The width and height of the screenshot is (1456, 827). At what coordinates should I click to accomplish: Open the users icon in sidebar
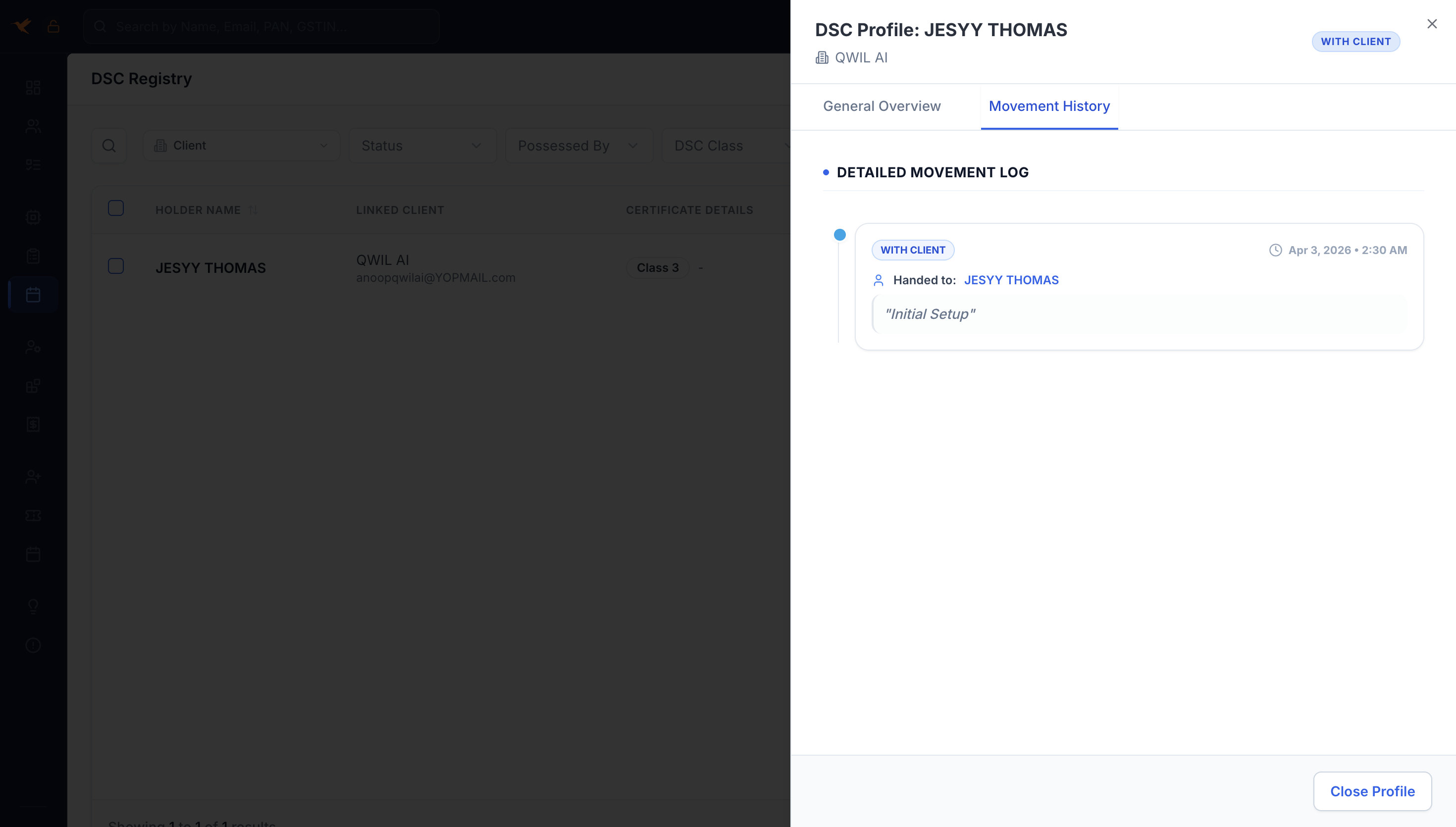click(x=33, y=126)
